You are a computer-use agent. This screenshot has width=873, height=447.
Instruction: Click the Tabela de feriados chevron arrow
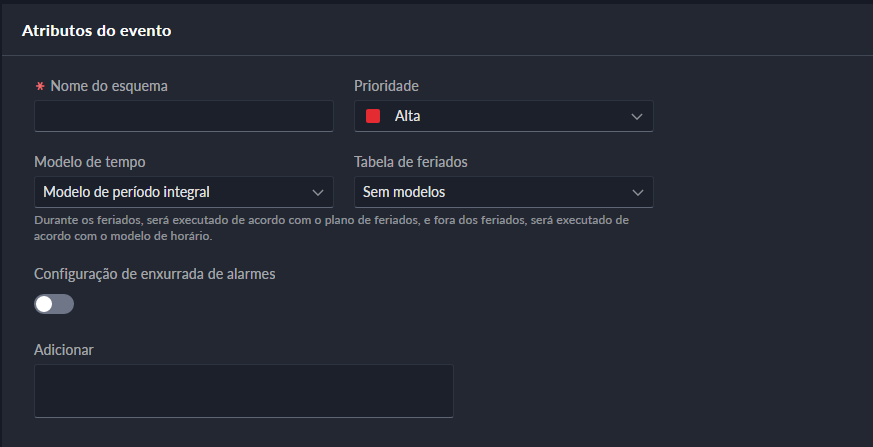coord(637,192)
